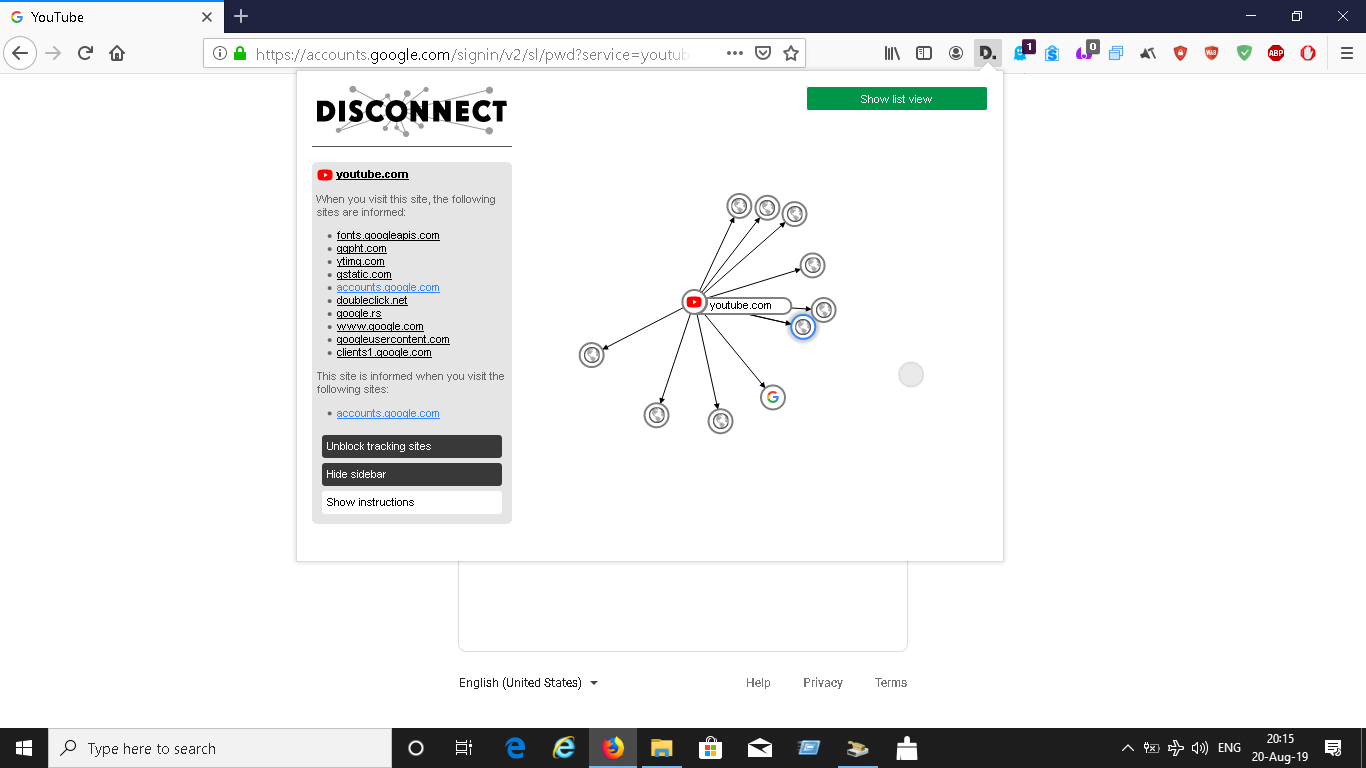The image size is (1366, 768).
Task: Click the Disconnect logo
Action: [x=411, y=111]
